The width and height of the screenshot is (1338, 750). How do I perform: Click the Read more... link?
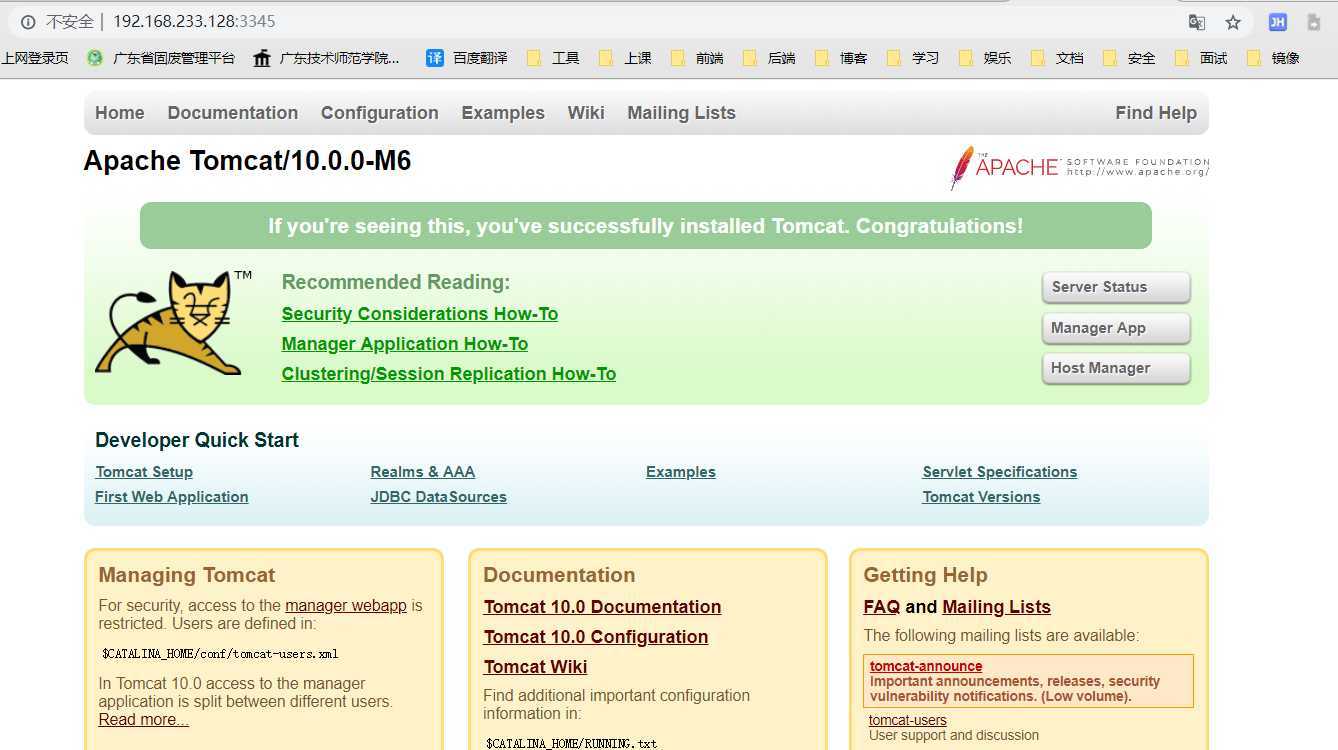[x=144, y=720]
